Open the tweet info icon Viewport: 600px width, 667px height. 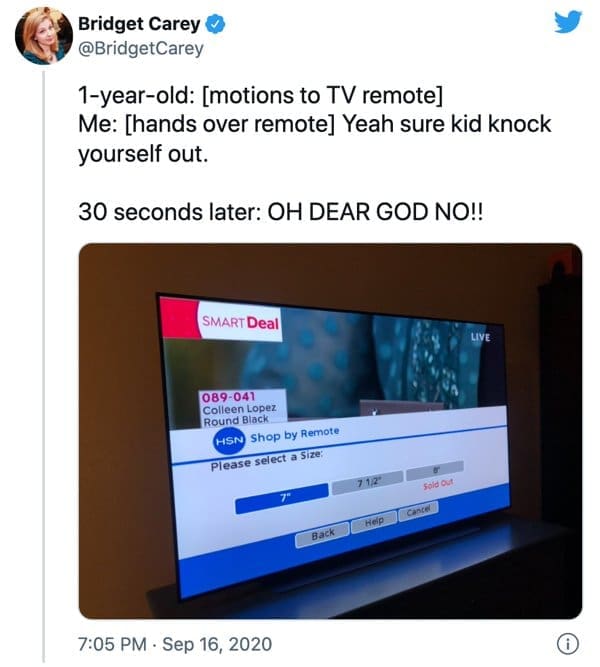click(x=568, y=644)
